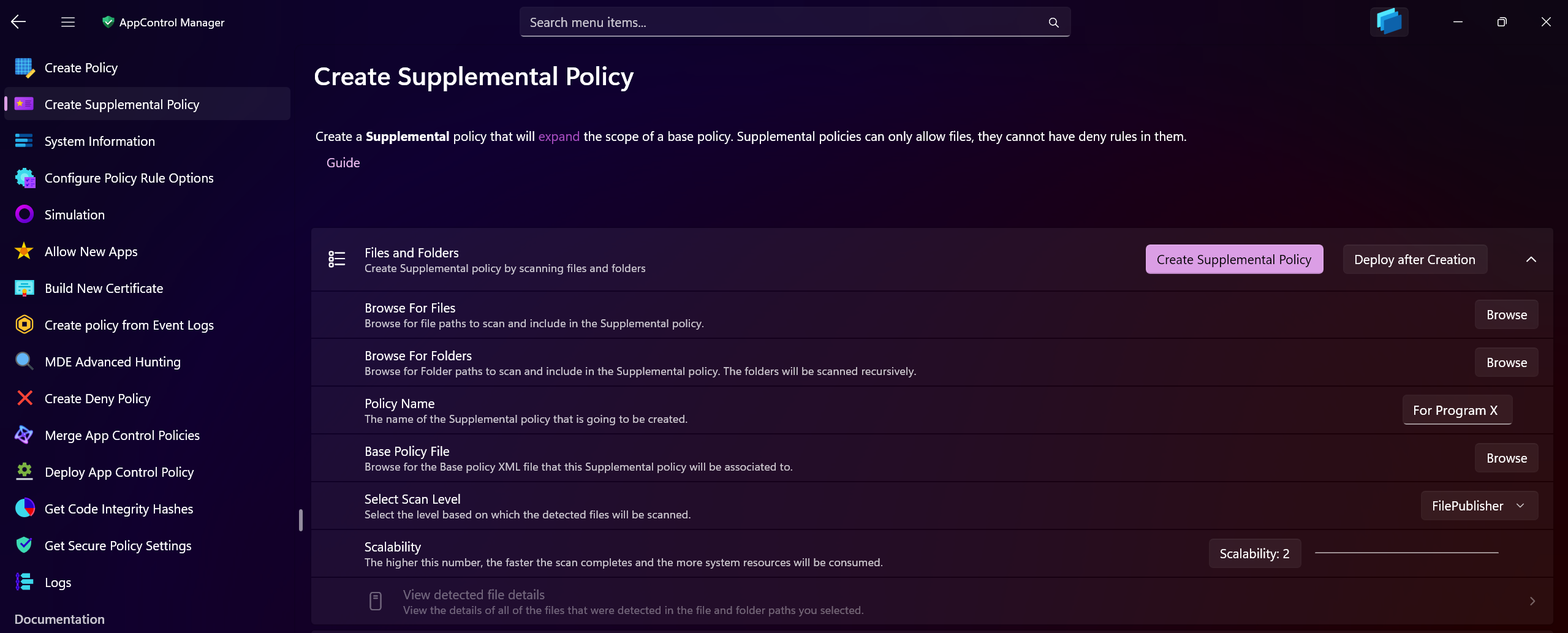Open Get Secure Policy Settings page
The height and width of the screenshot is (633, 1568).
point(147,545)
